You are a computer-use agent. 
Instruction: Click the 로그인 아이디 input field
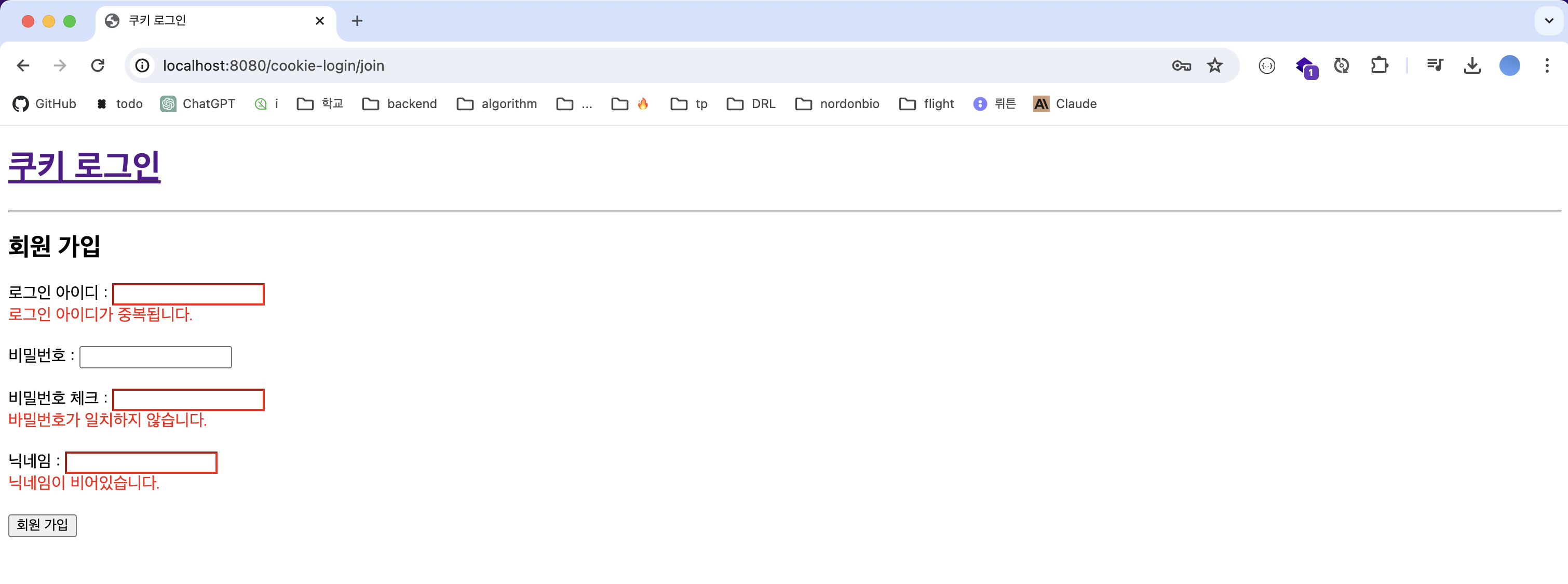pos(188,294)
